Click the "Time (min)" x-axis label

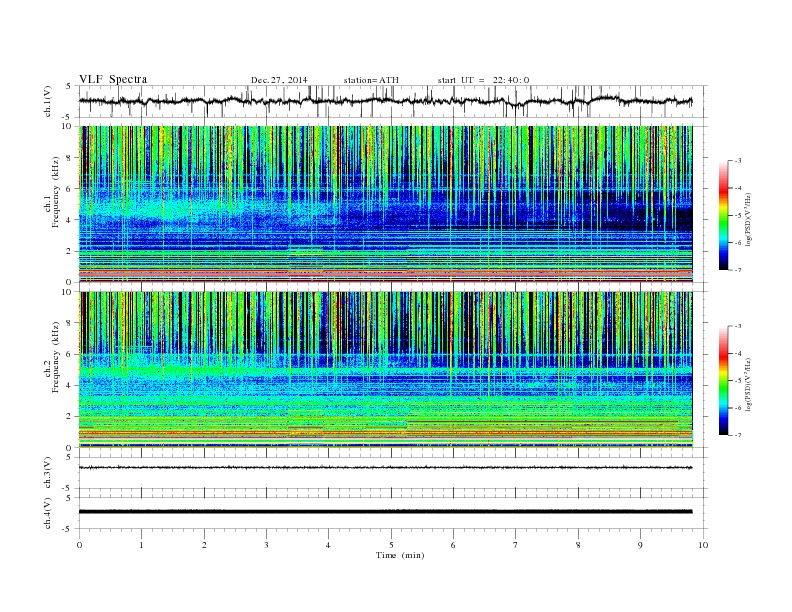pos(400,555)
